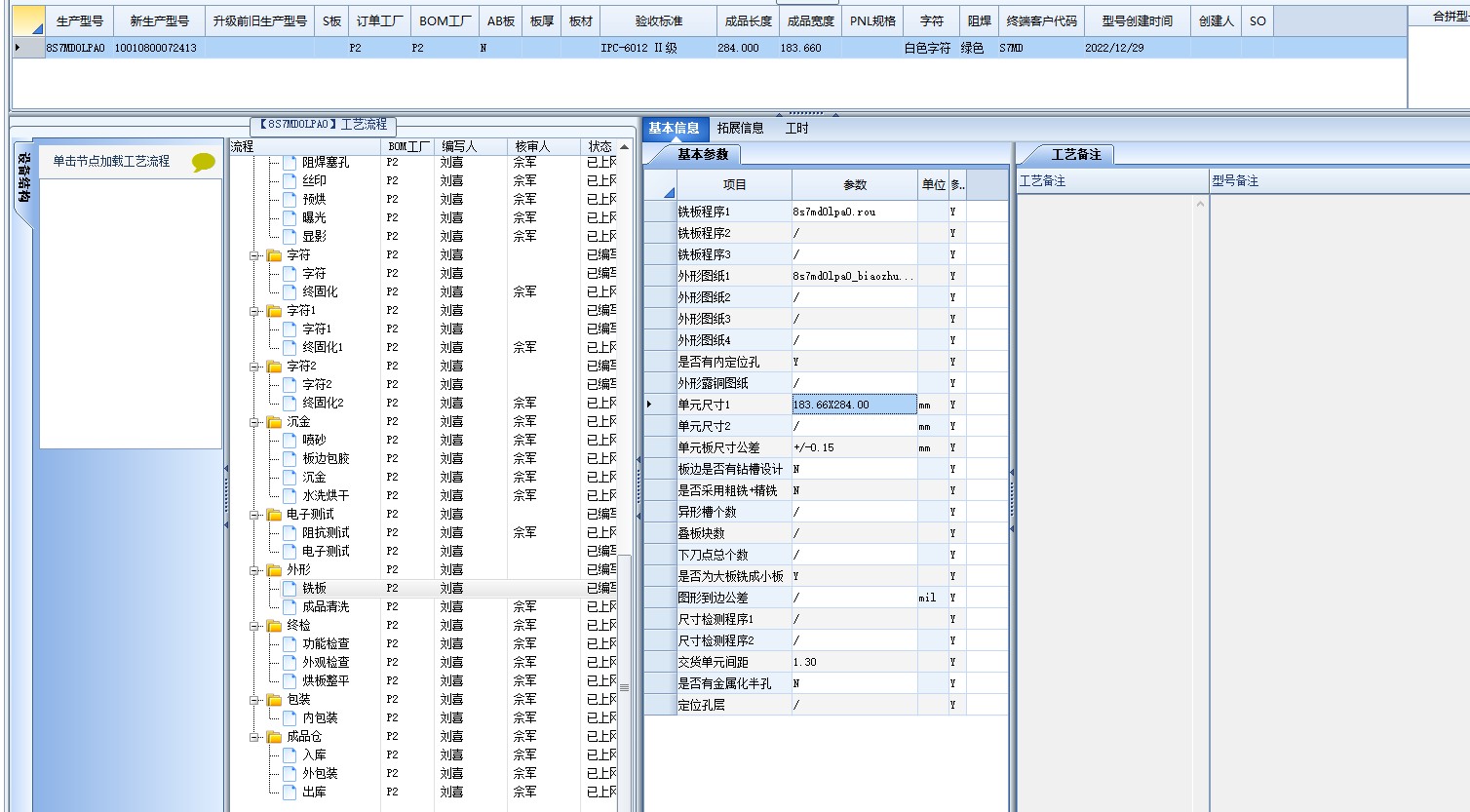
Task: Click the yellow speech bubble icon
Action: (x=203, y=163)
